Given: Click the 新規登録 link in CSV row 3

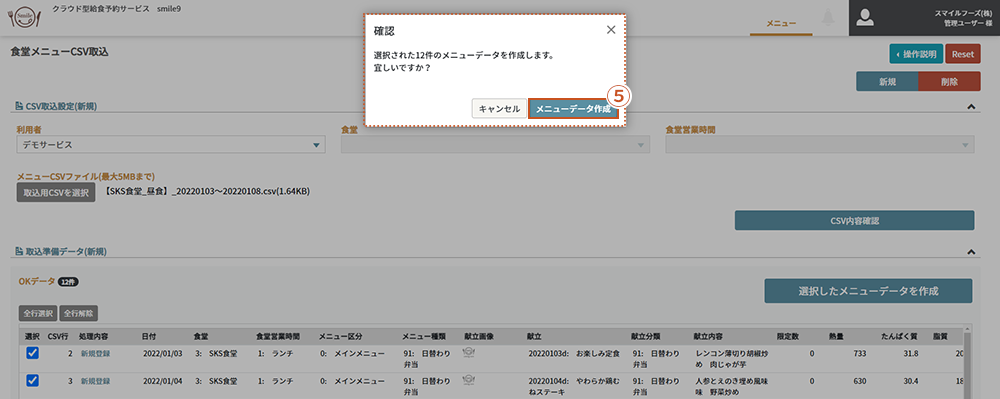Looking at the screenshot, I should tap(95, 381).
